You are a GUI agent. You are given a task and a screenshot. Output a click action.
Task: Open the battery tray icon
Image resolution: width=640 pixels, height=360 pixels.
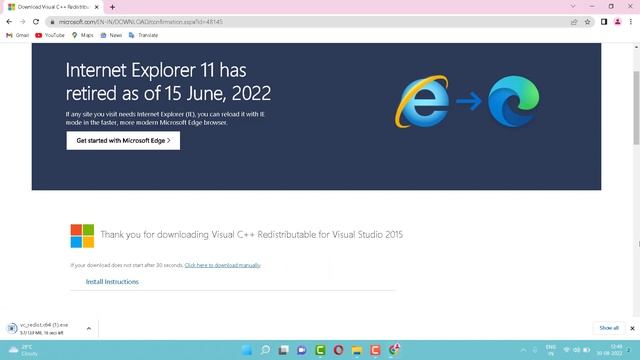[587, 350]
